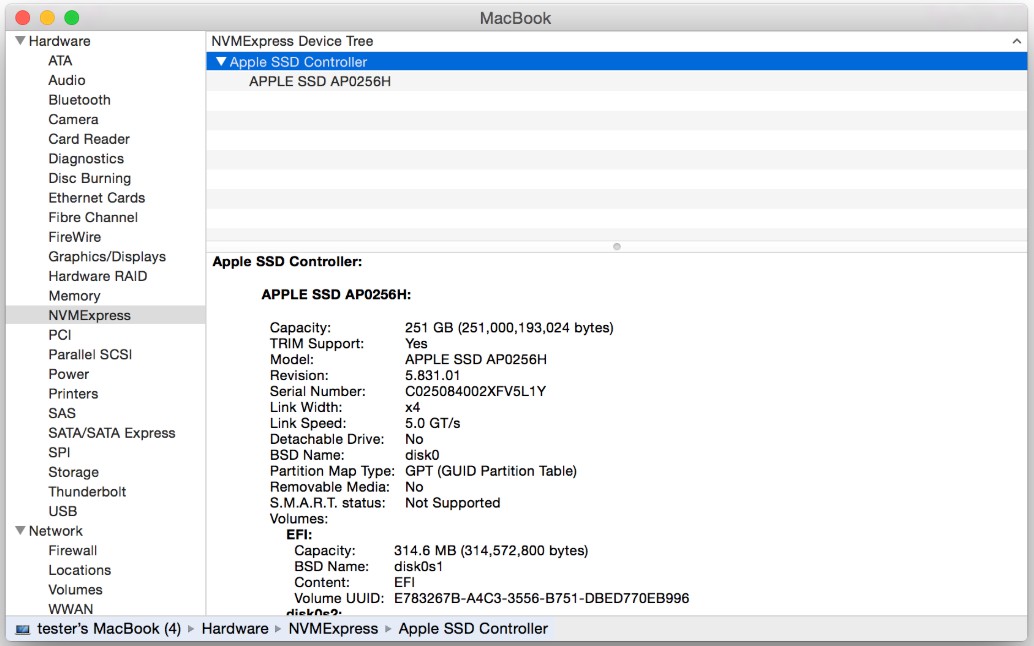Select Firewall under Network

(x=73, y=550)
